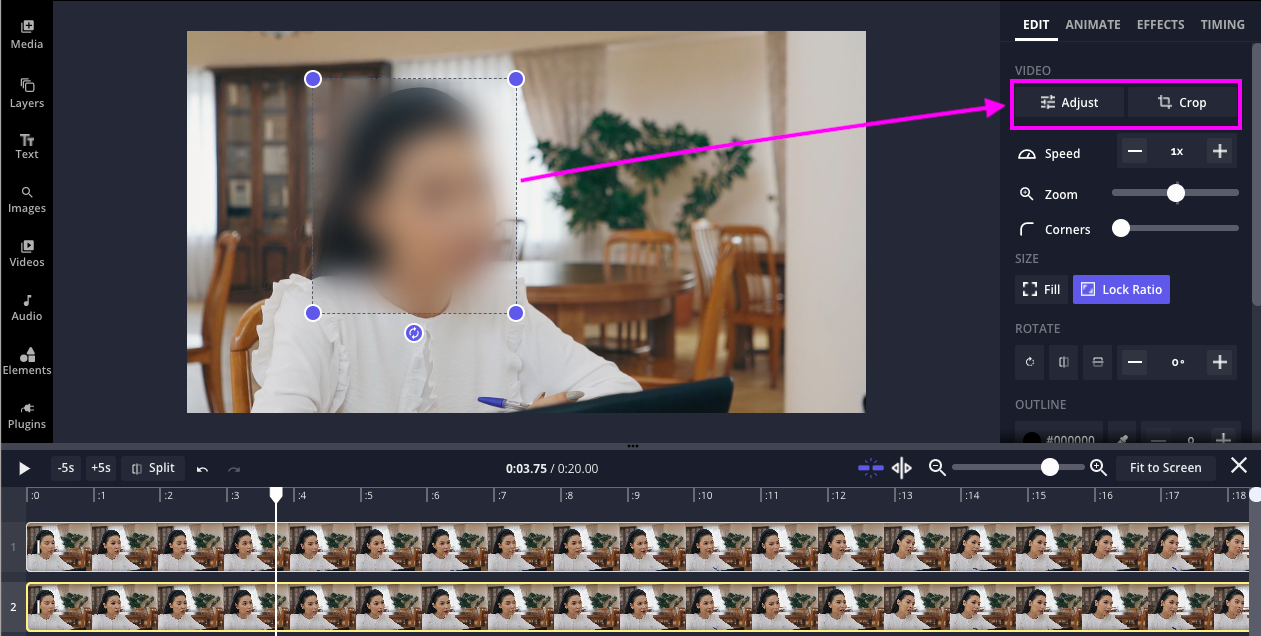Open the Layers panel

tap(27, 93)
